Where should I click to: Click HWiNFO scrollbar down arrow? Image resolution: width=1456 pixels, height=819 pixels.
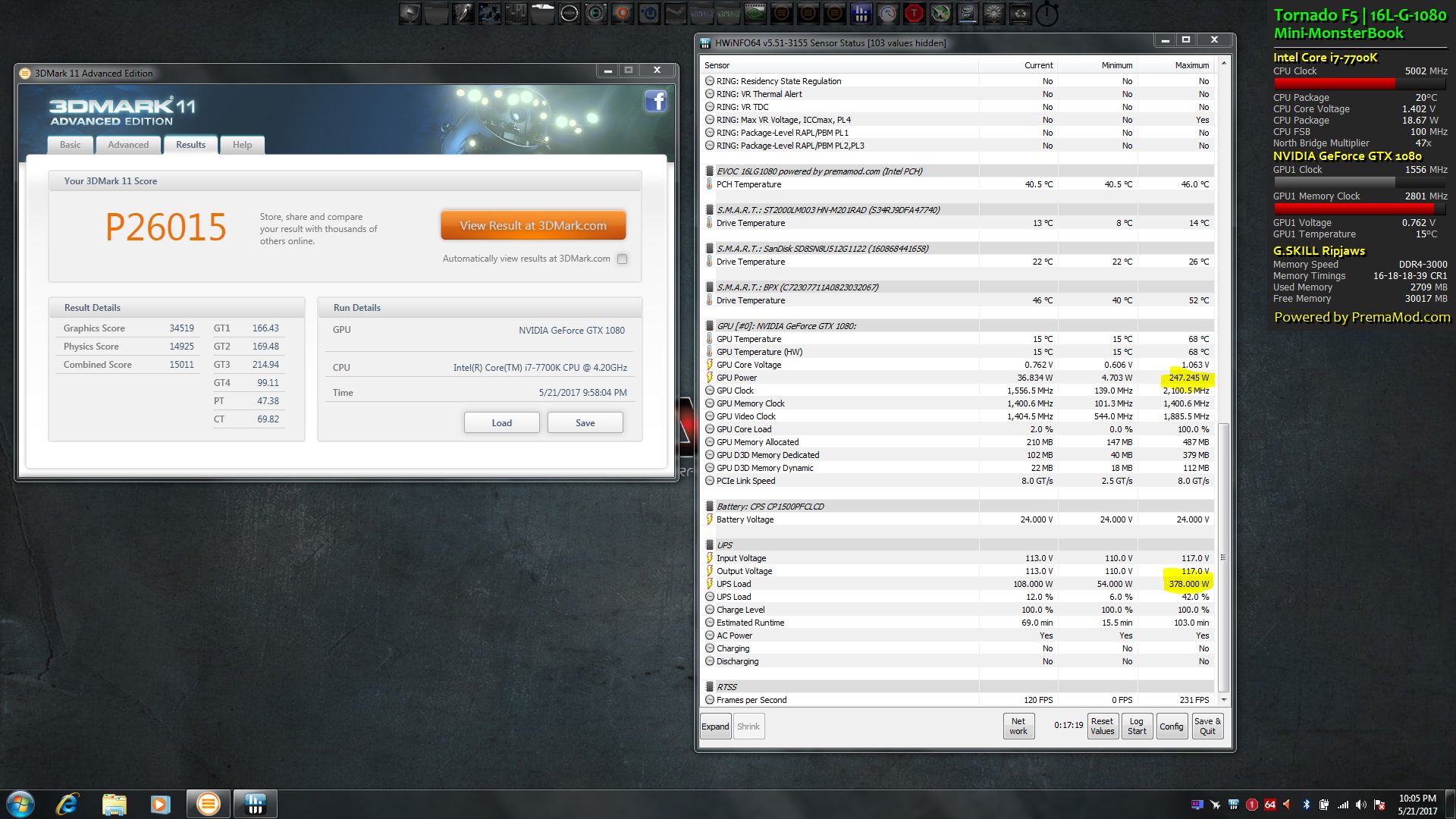tap(1223, 699)
